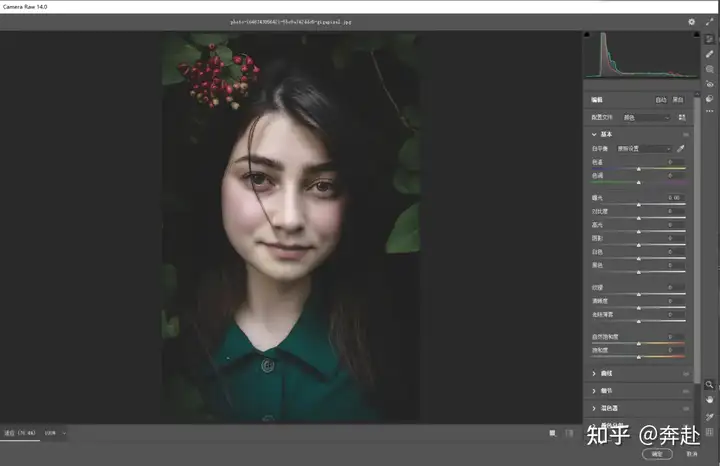Click the 饱和度 saturation value field
Screen dimensions: 720x466
(674, 350)
